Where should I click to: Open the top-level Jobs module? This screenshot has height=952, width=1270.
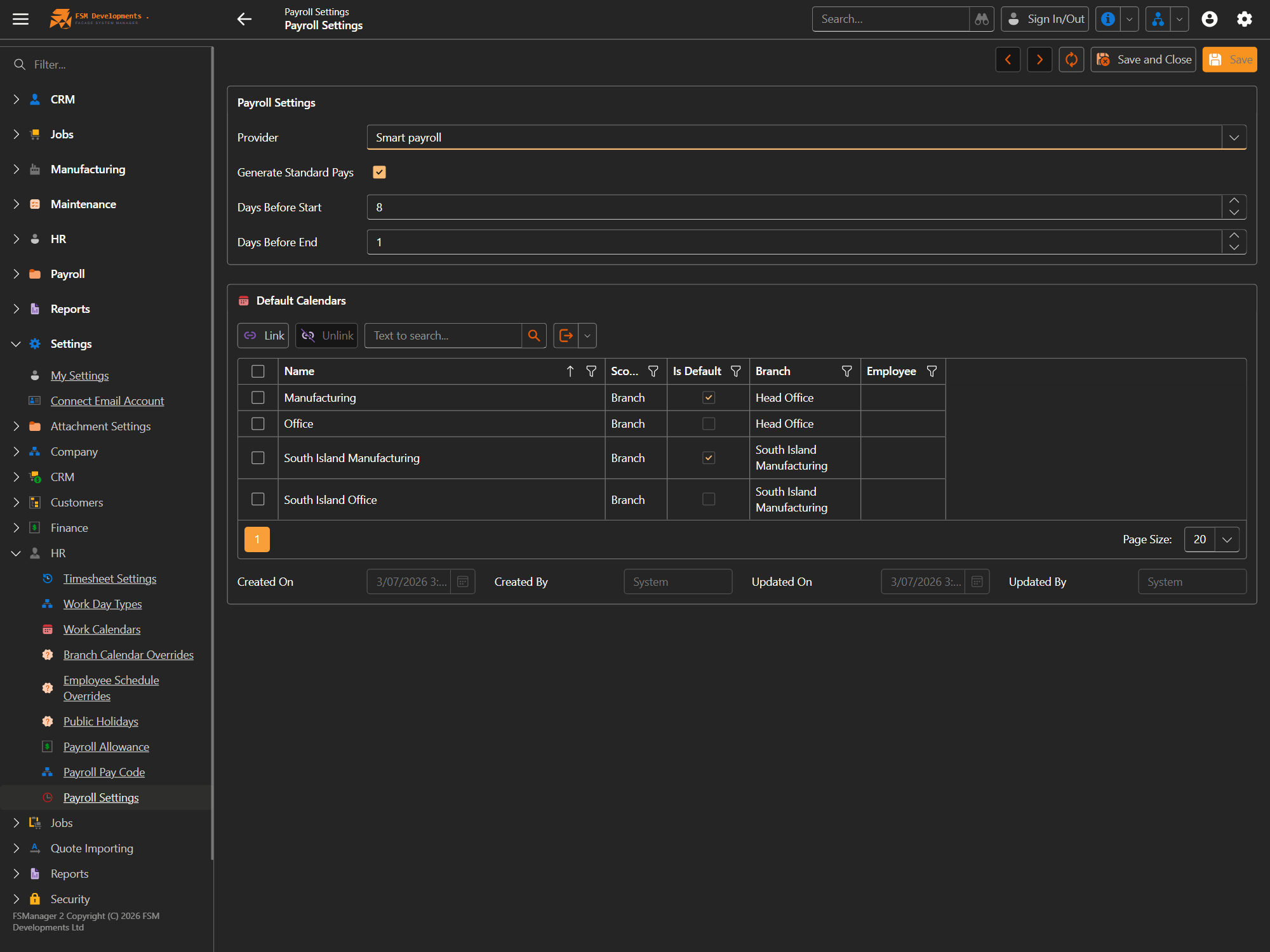pos(62,135)
